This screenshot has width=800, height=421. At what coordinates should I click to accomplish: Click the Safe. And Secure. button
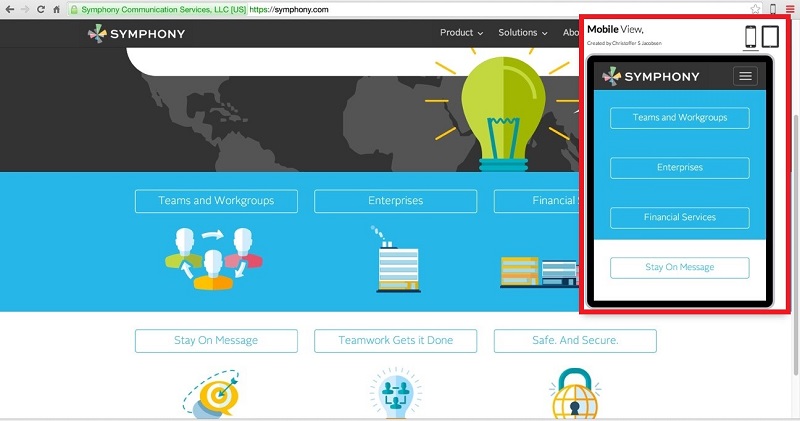[x=576, y=341]
